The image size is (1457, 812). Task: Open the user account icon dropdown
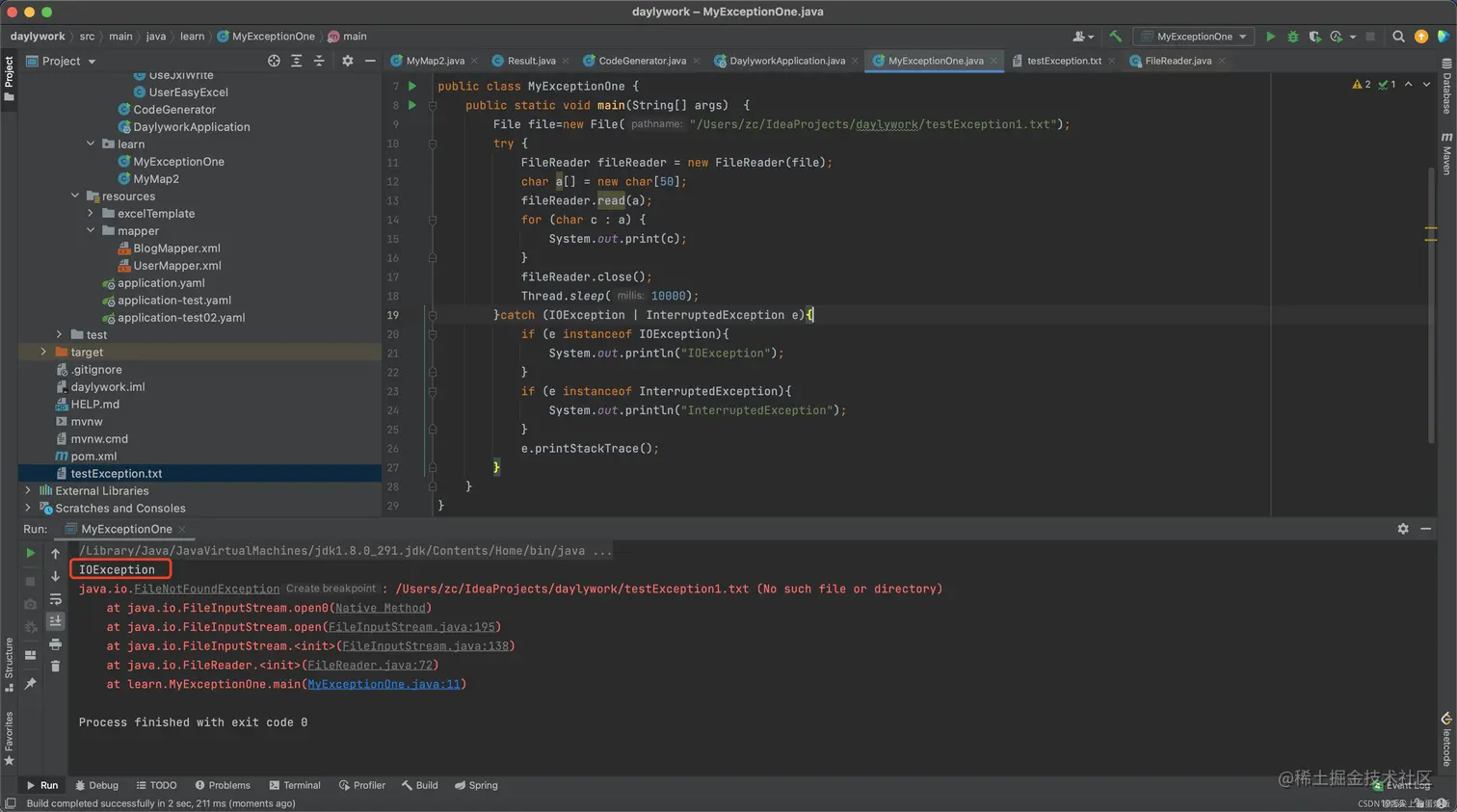click(x=1083, y=37)
